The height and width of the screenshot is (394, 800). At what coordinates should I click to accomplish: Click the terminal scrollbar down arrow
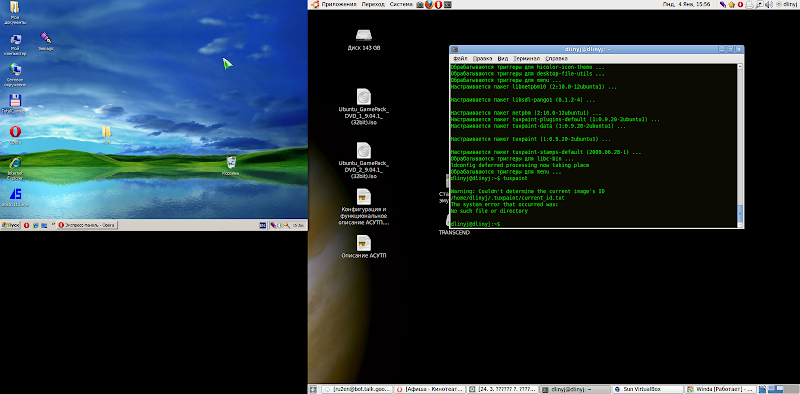[740, 224]
